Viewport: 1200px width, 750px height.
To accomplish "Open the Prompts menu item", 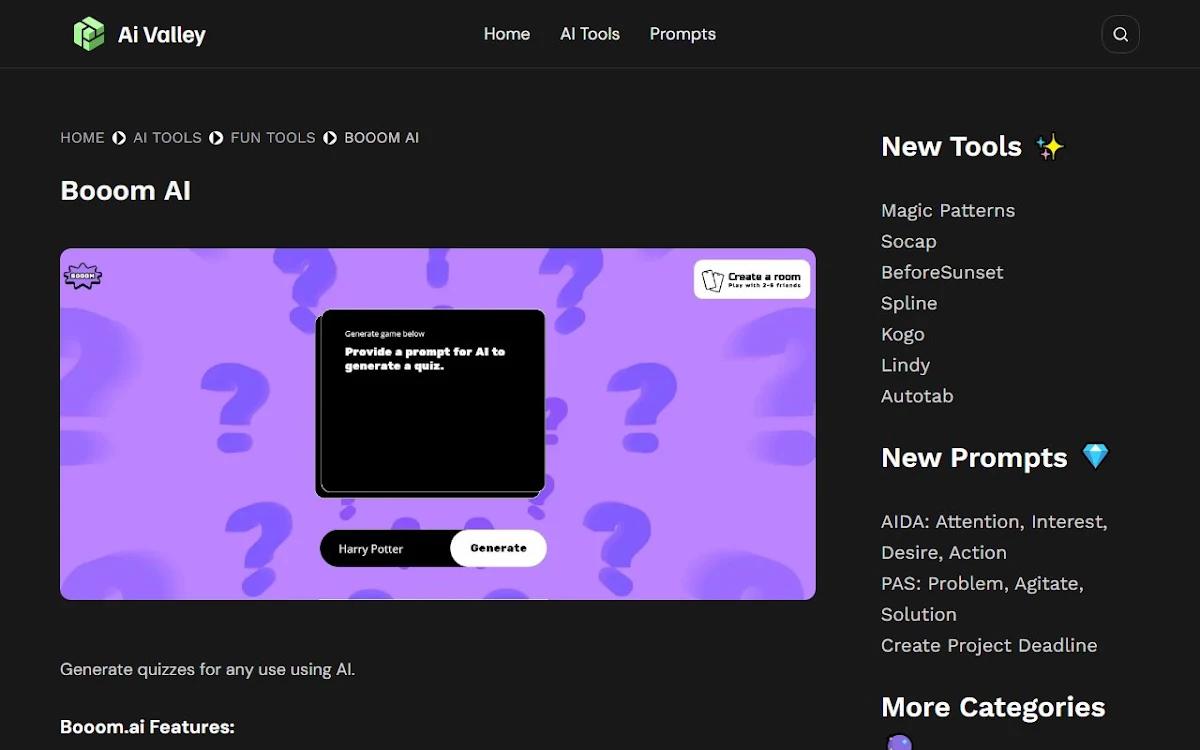I will 683,34.
